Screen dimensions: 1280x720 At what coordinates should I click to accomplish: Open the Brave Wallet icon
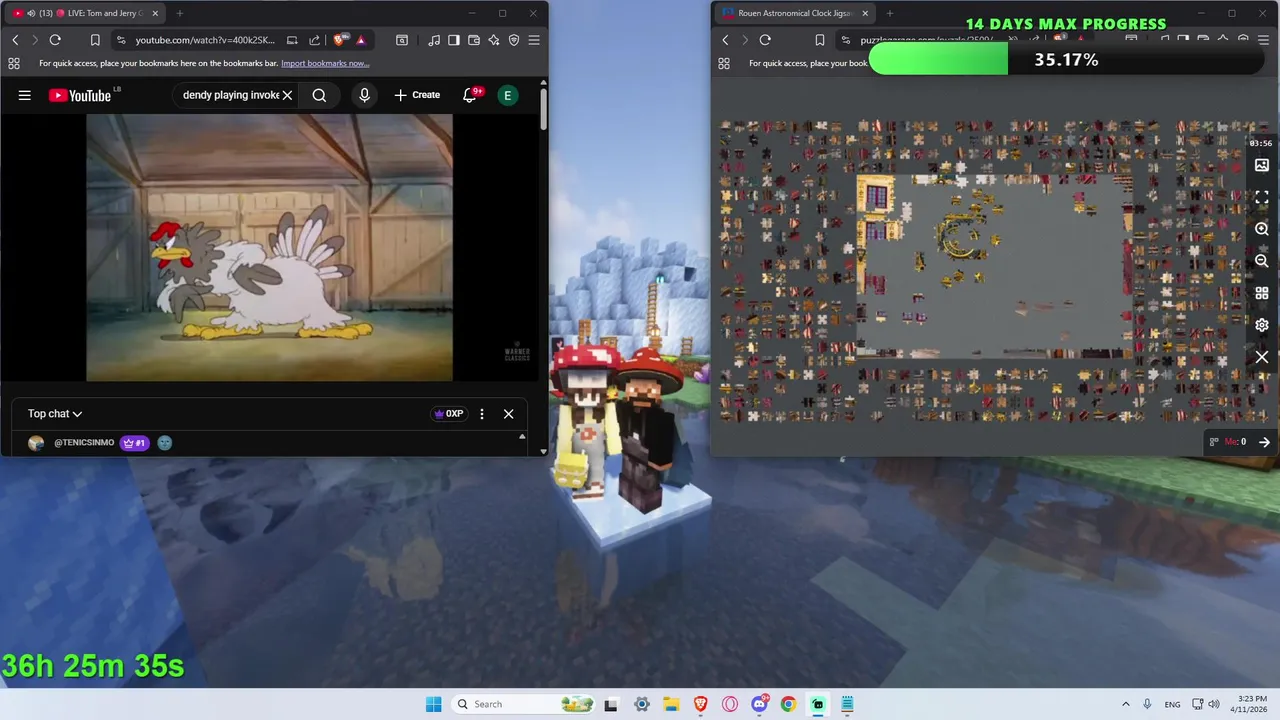[474, 40]
